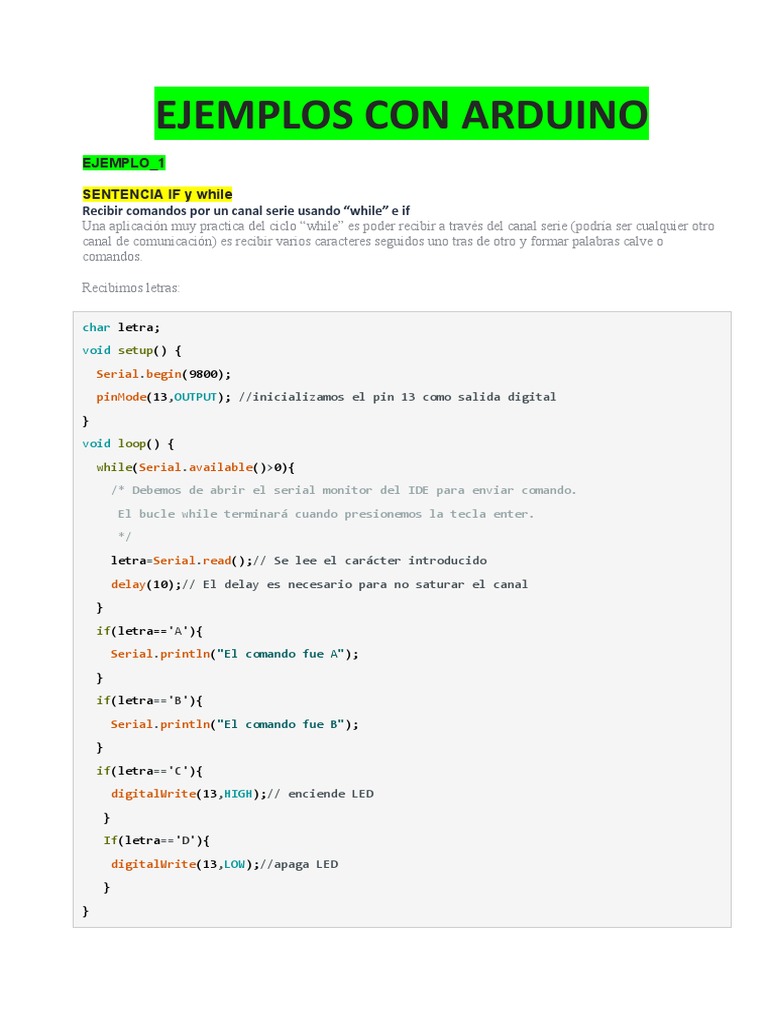Screen dimensions: 768x1024
Task: Click the while(Serial.available()>0) line
Action: pyautogui.click(x=196, y=467)
